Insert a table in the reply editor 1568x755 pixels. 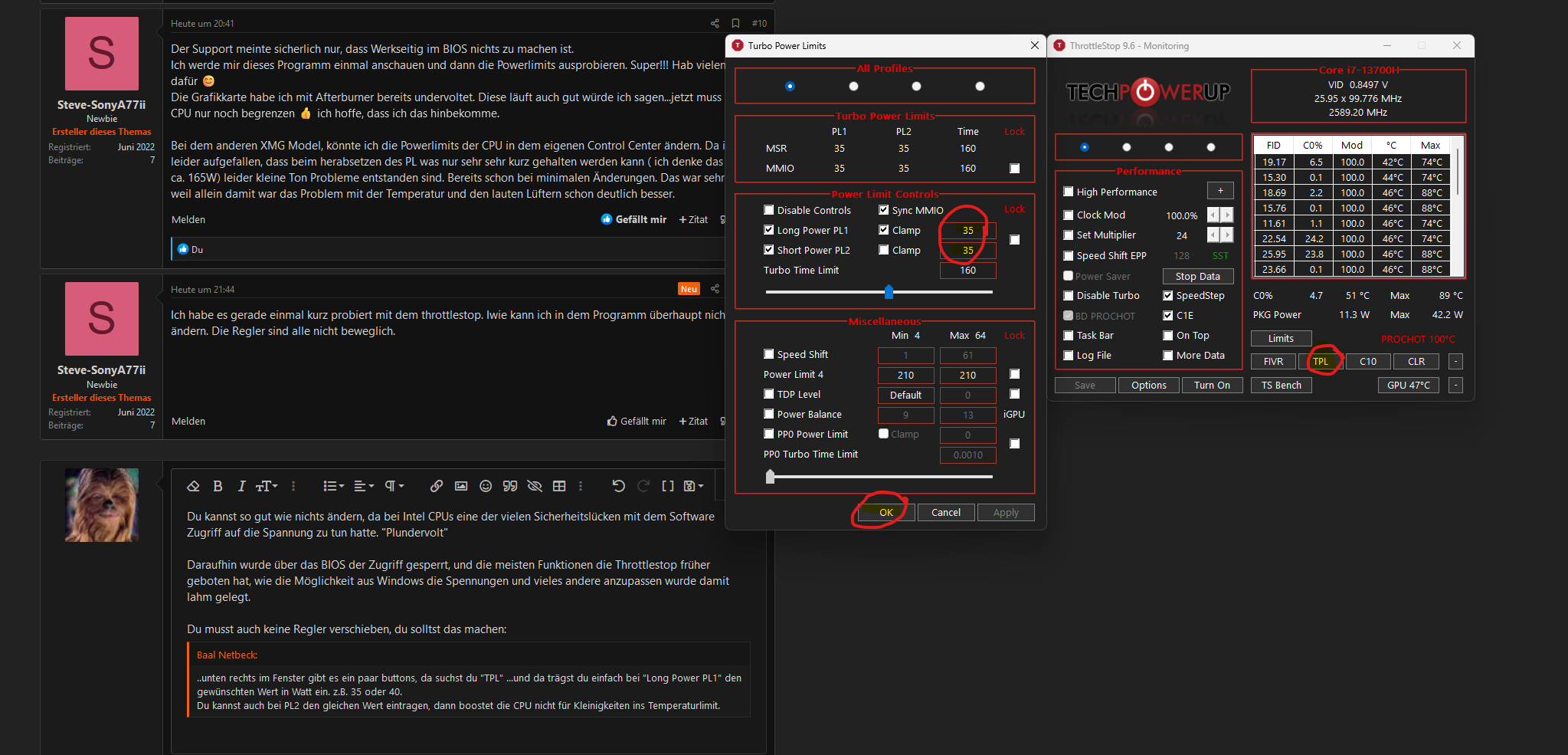click(x=559, y=486)
